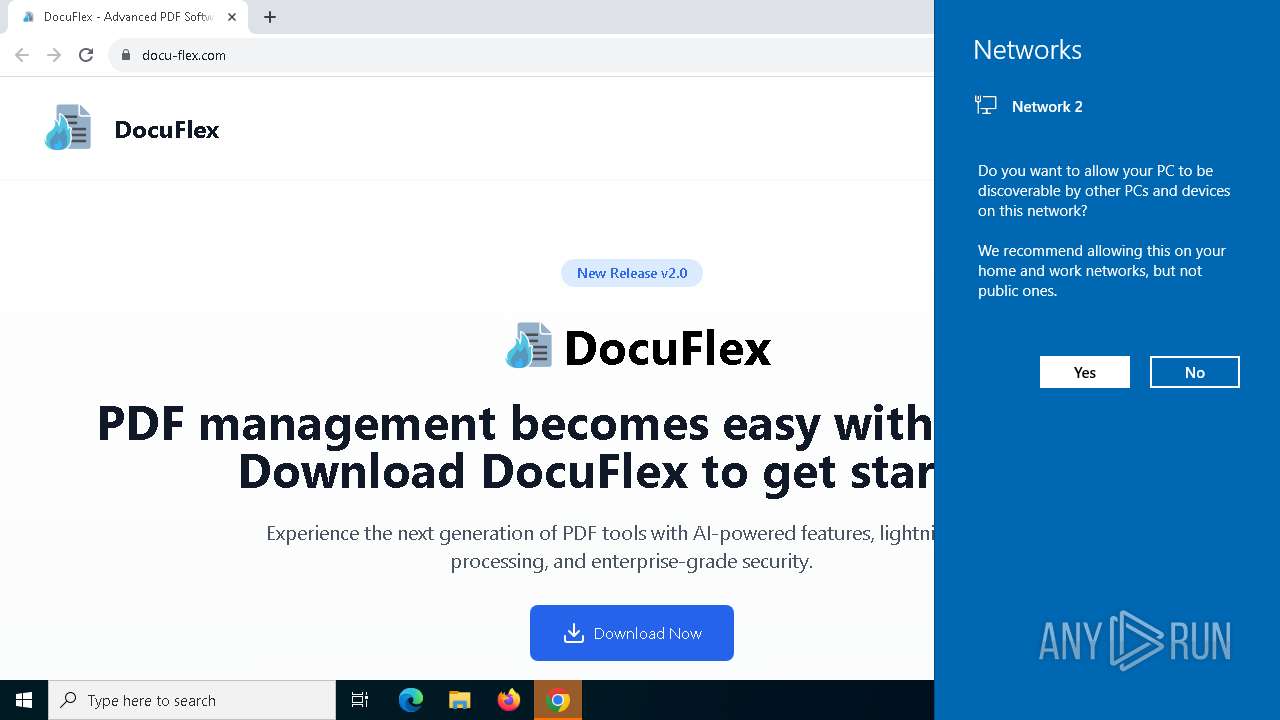The height and width of the screenshot is (720, 1280).
Task: Click the Network 2 label
Action: coord(1047,106)
